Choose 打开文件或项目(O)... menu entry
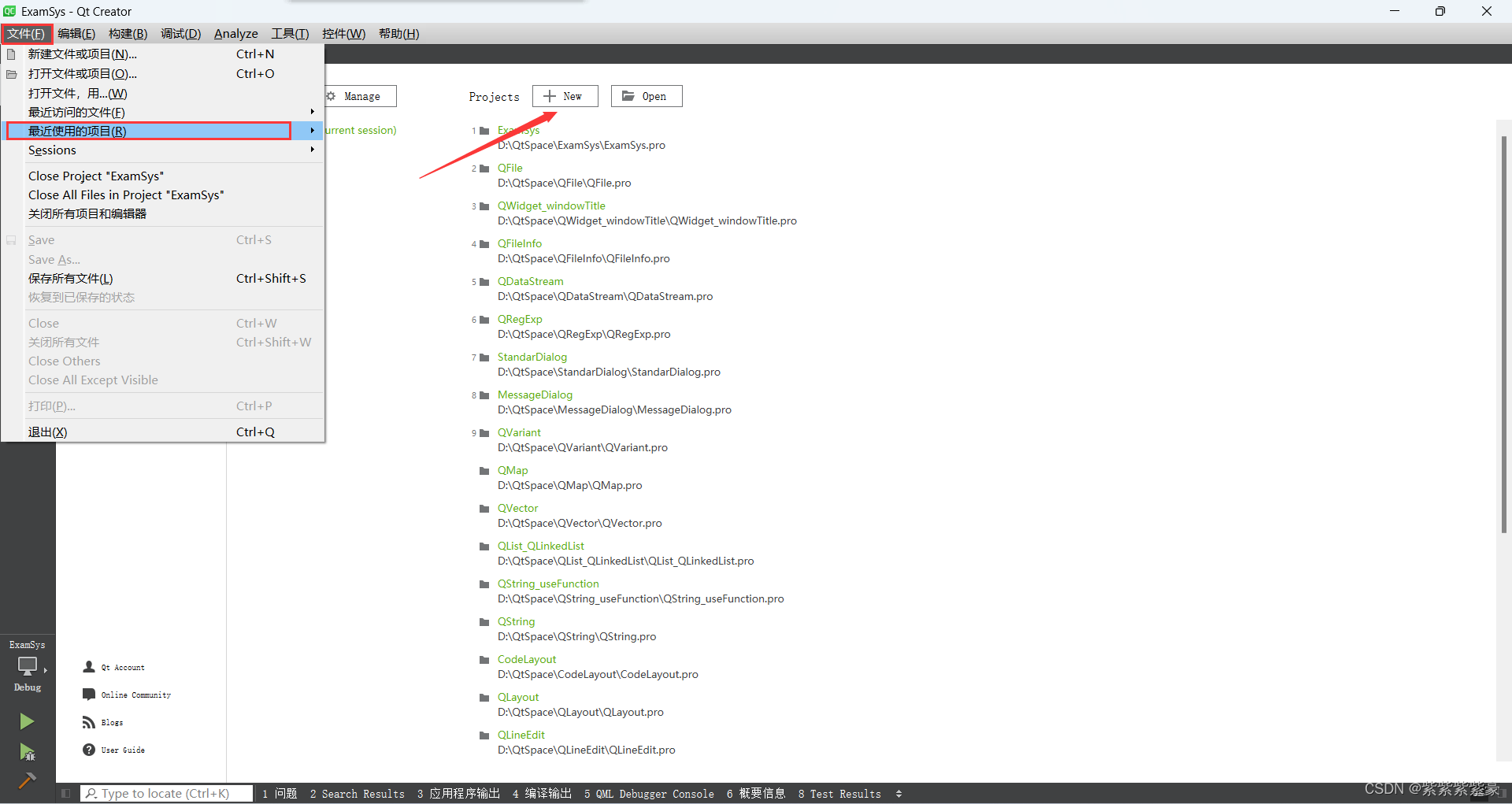1512x804 pixels. coord(163,74)
